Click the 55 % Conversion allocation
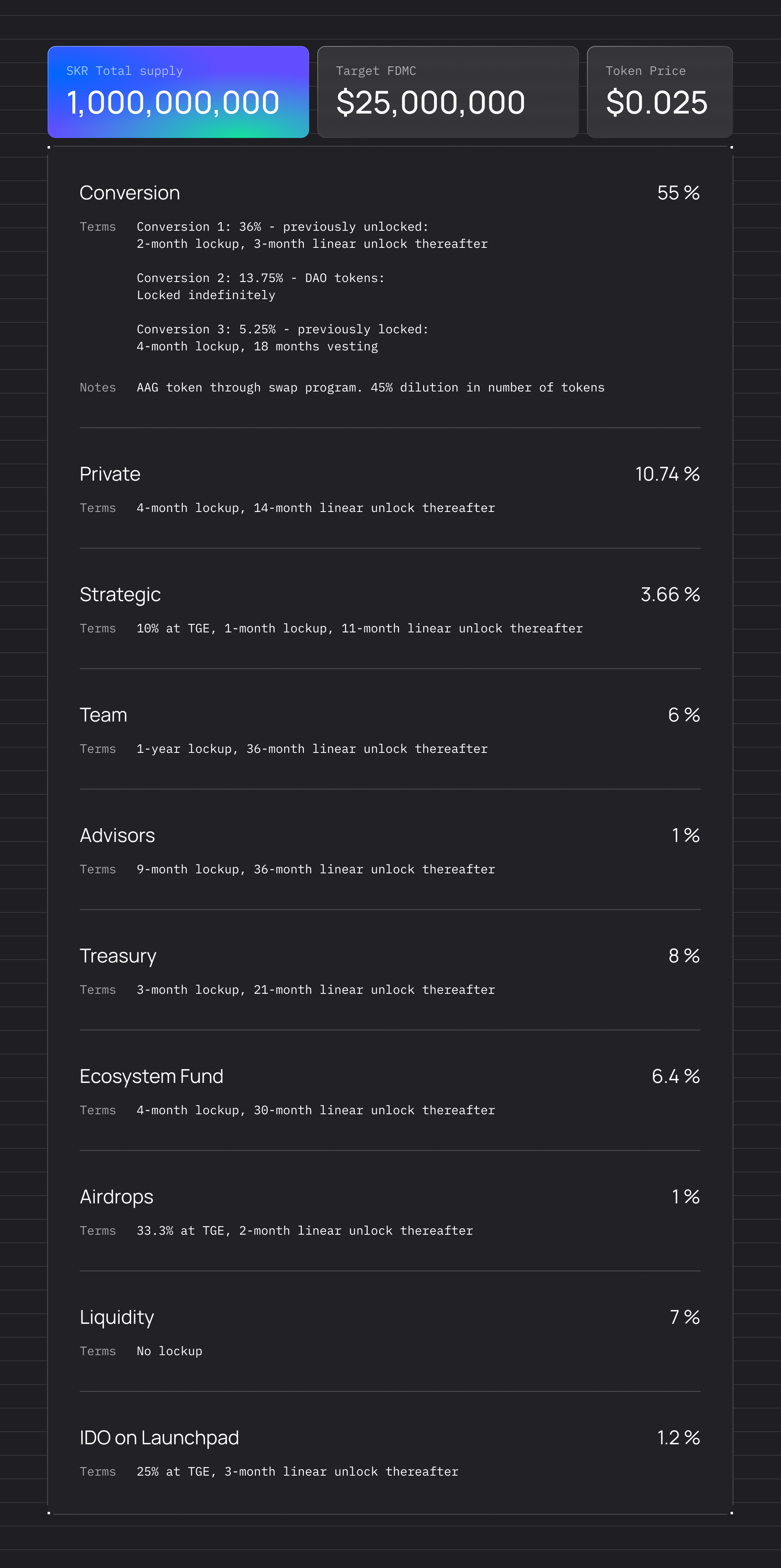The width and height of the screenshot is (781, 1568). coord(678,193)
